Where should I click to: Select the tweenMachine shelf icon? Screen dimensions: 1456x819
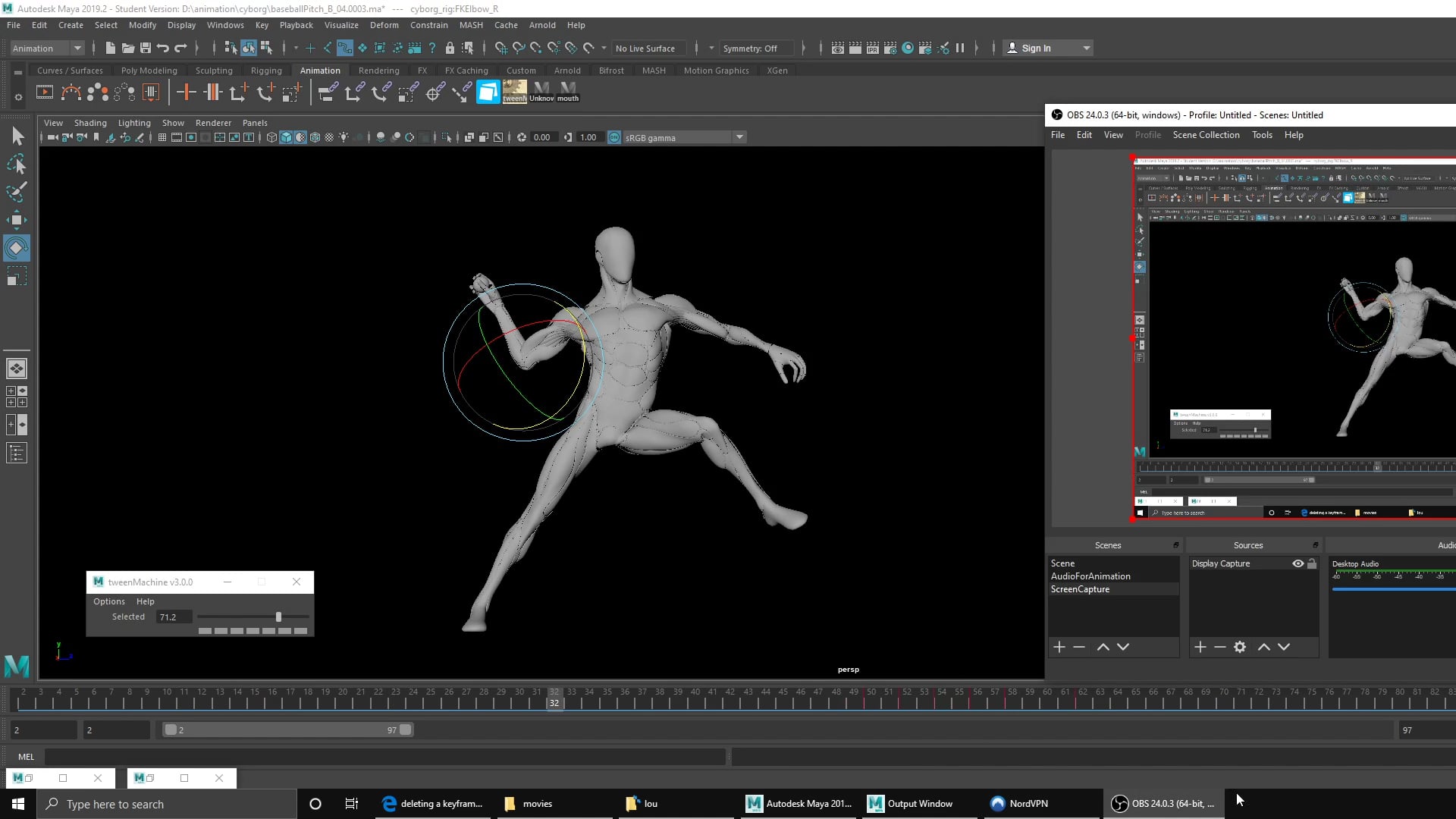point(514,92)
